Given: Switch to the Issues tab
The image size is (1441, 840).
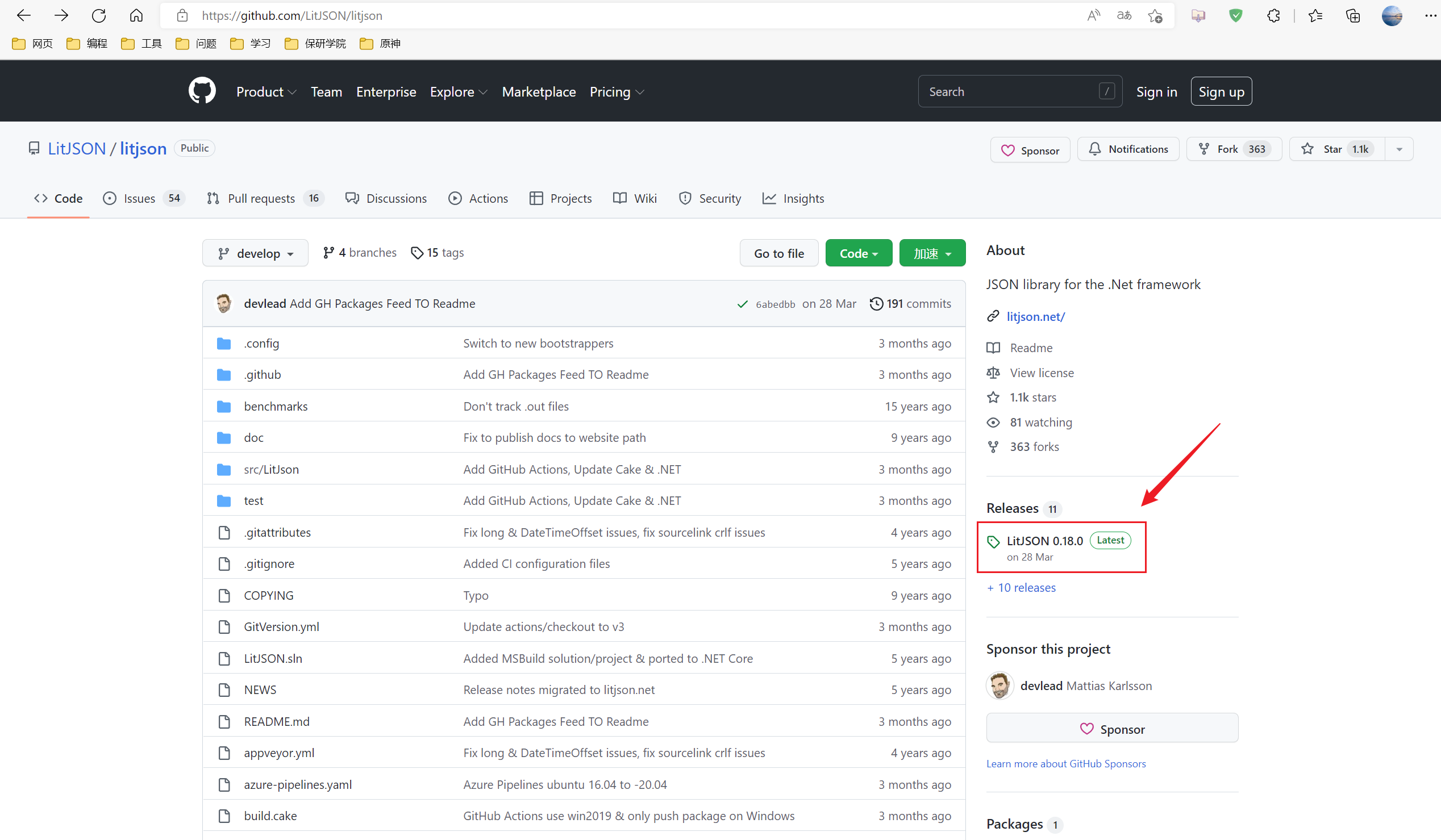Looking at the screenshot, I should [x=139, y=198].
